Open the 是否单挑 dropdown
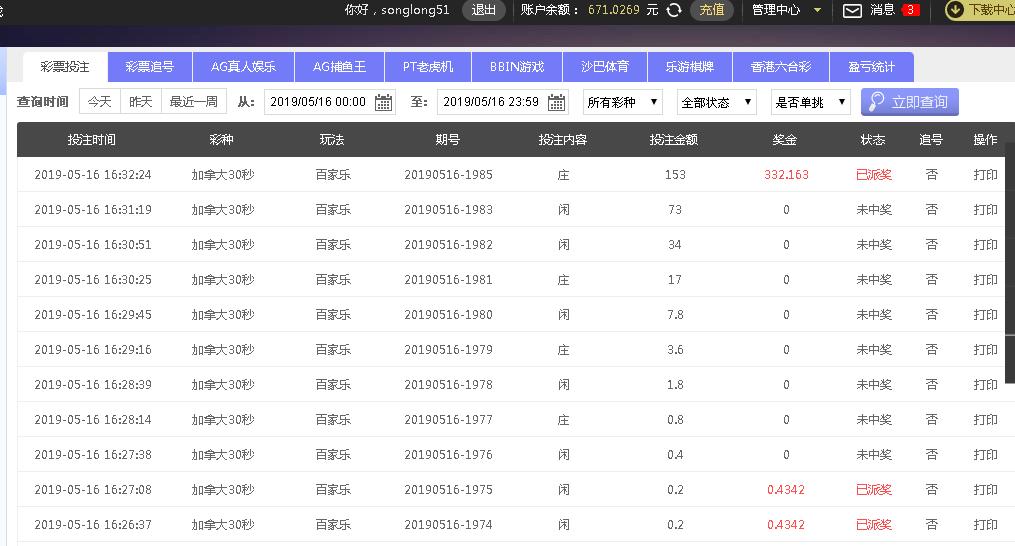The width and height of the screenshot is (1015, 546). click(x=810, y=102)
